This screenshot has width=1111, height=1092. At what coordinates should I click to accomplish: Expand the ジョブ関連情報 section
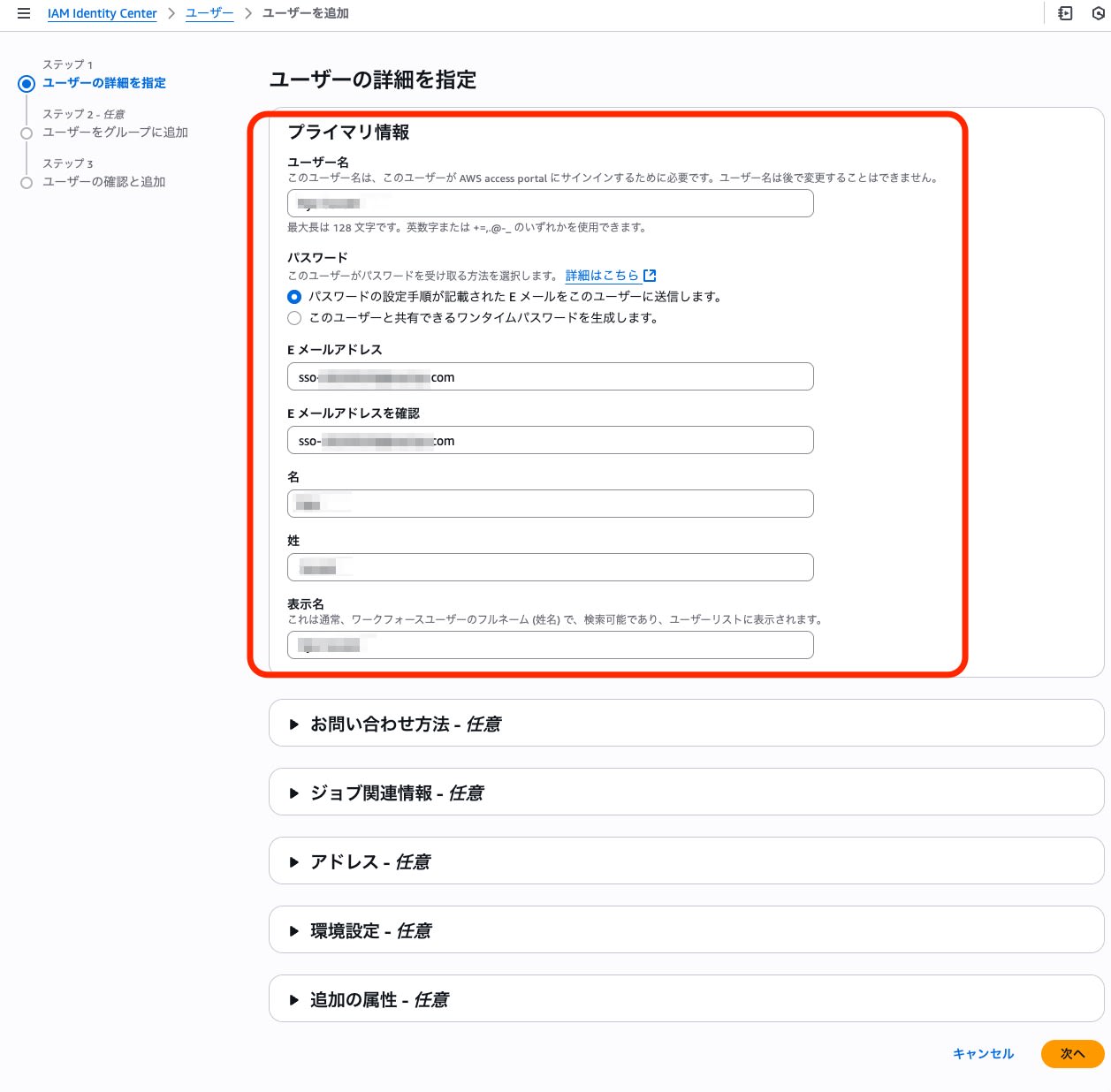tap(686, 792)
